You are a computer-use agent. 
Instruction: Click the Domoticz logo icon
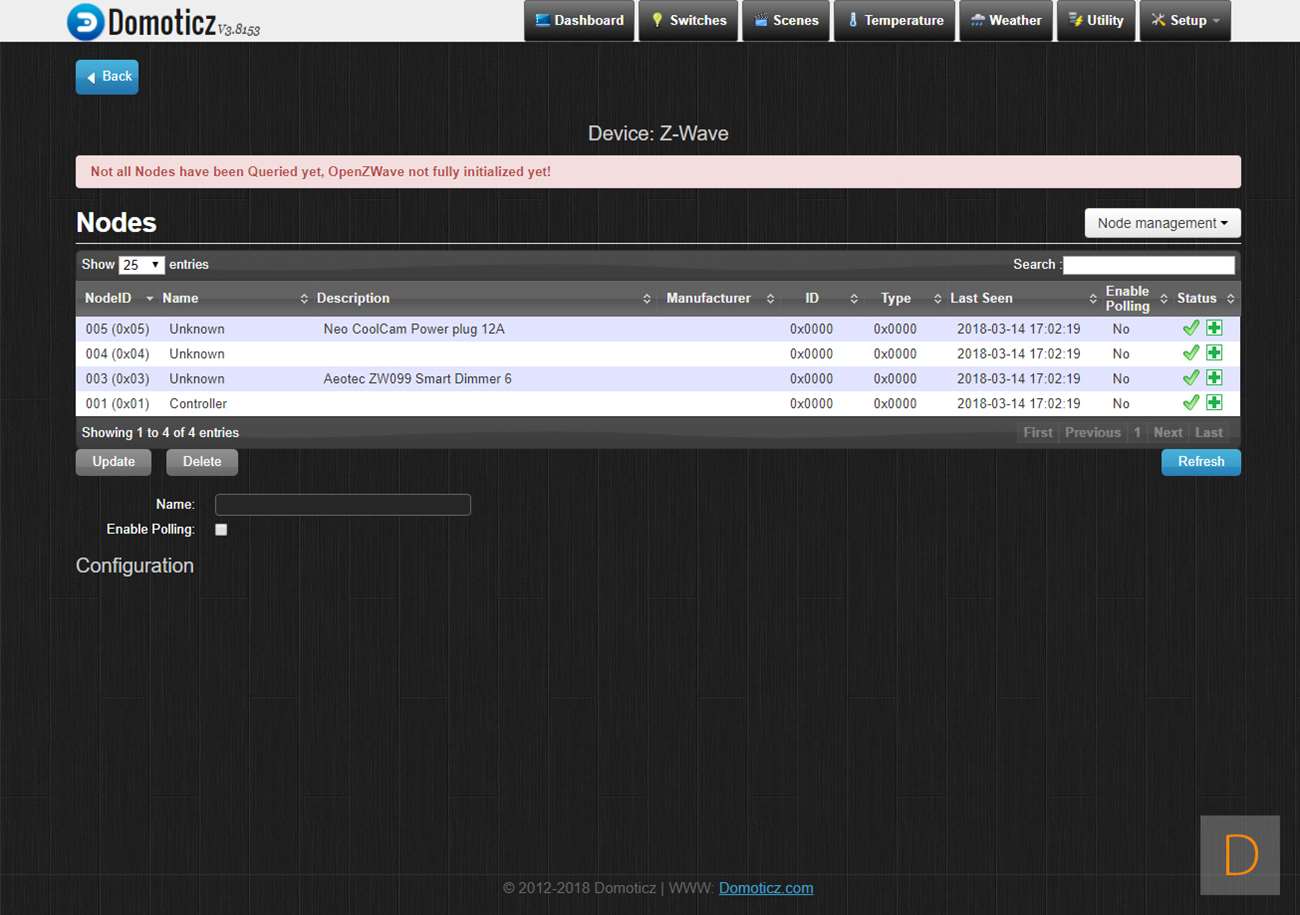coord(85,21)
